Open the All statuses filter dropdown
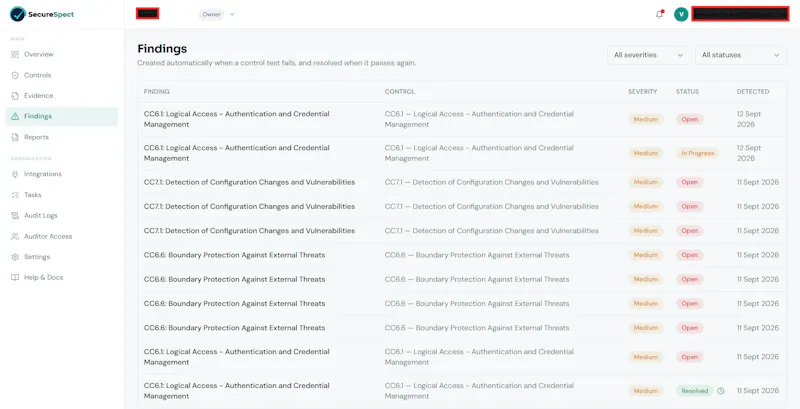 (x=741, y=55)
